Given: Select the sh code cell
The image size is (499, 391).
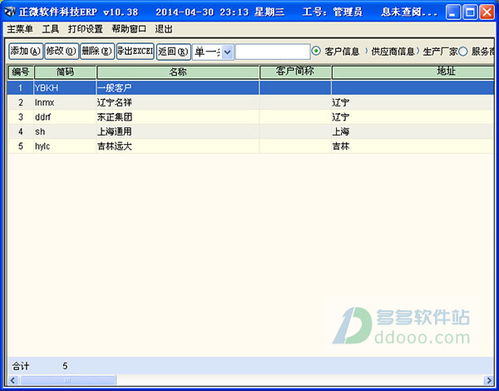Looking at the screenshot, I should point(65,132).
